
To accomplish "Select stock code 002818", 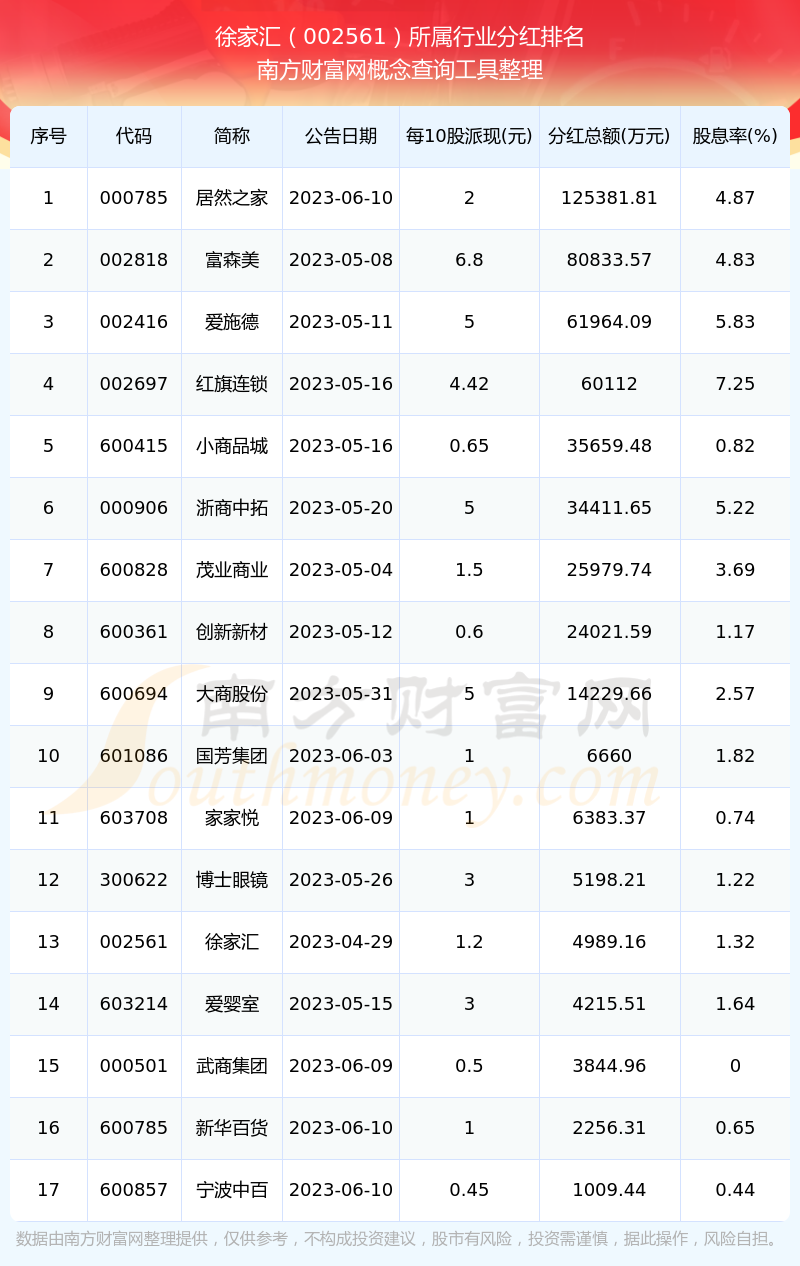I will click(134, 260).
